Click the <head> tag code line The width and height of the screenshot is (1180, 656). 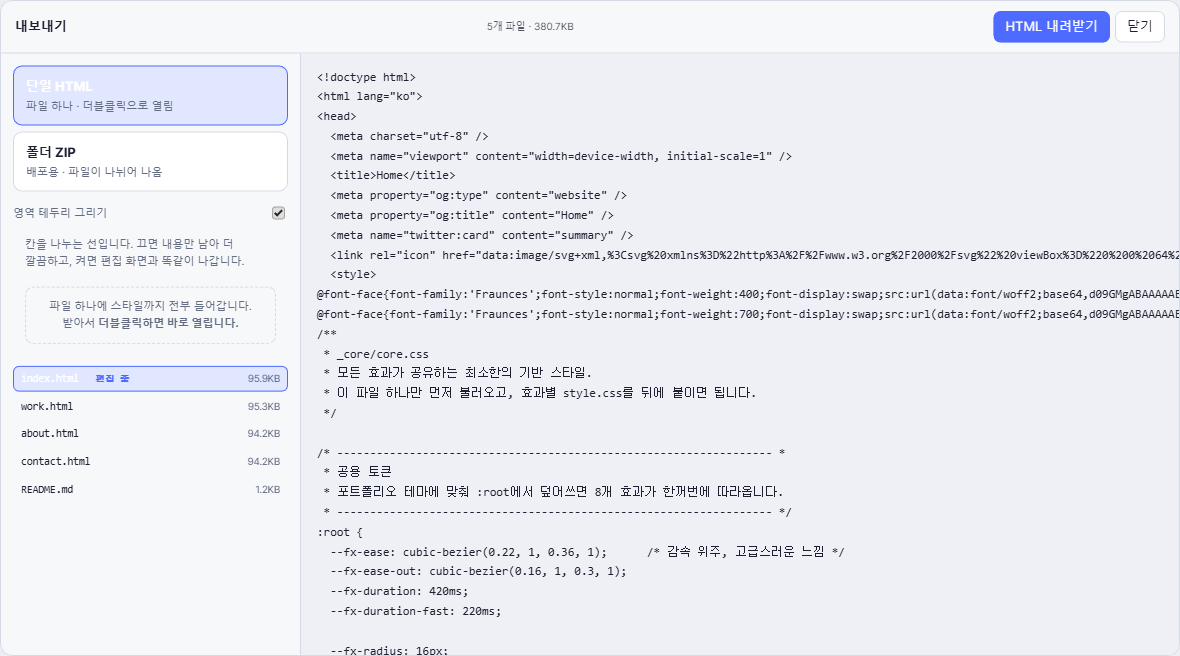click(336, 116)
